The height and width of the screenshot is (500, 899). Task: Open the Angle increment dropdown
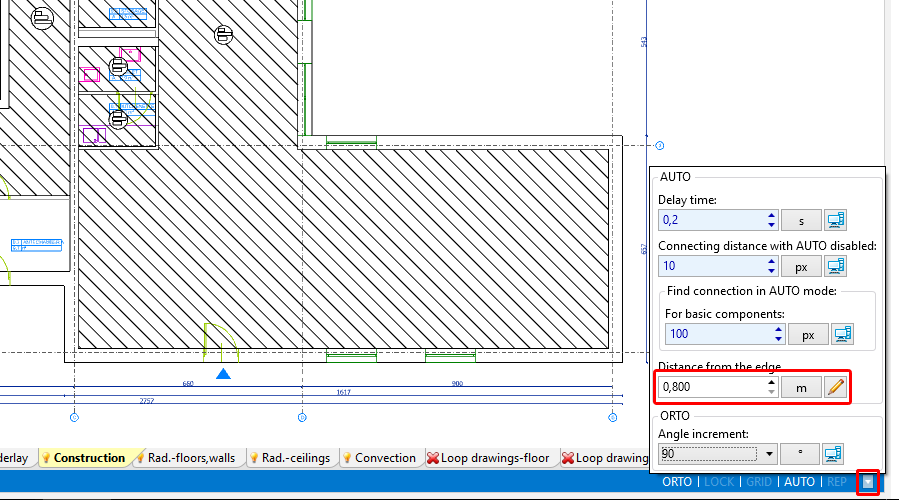coord(768,453)
